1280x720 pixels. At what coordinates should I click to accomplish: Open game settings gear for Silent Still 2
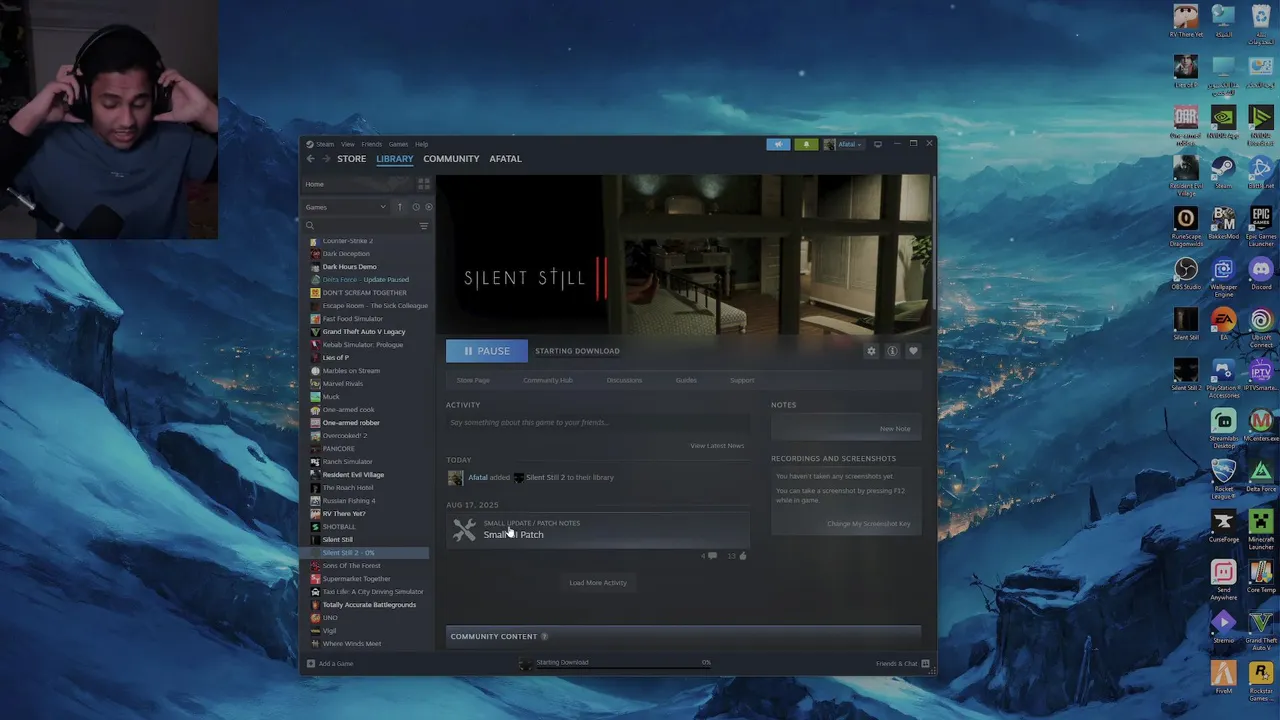click(x=871, y=351)
